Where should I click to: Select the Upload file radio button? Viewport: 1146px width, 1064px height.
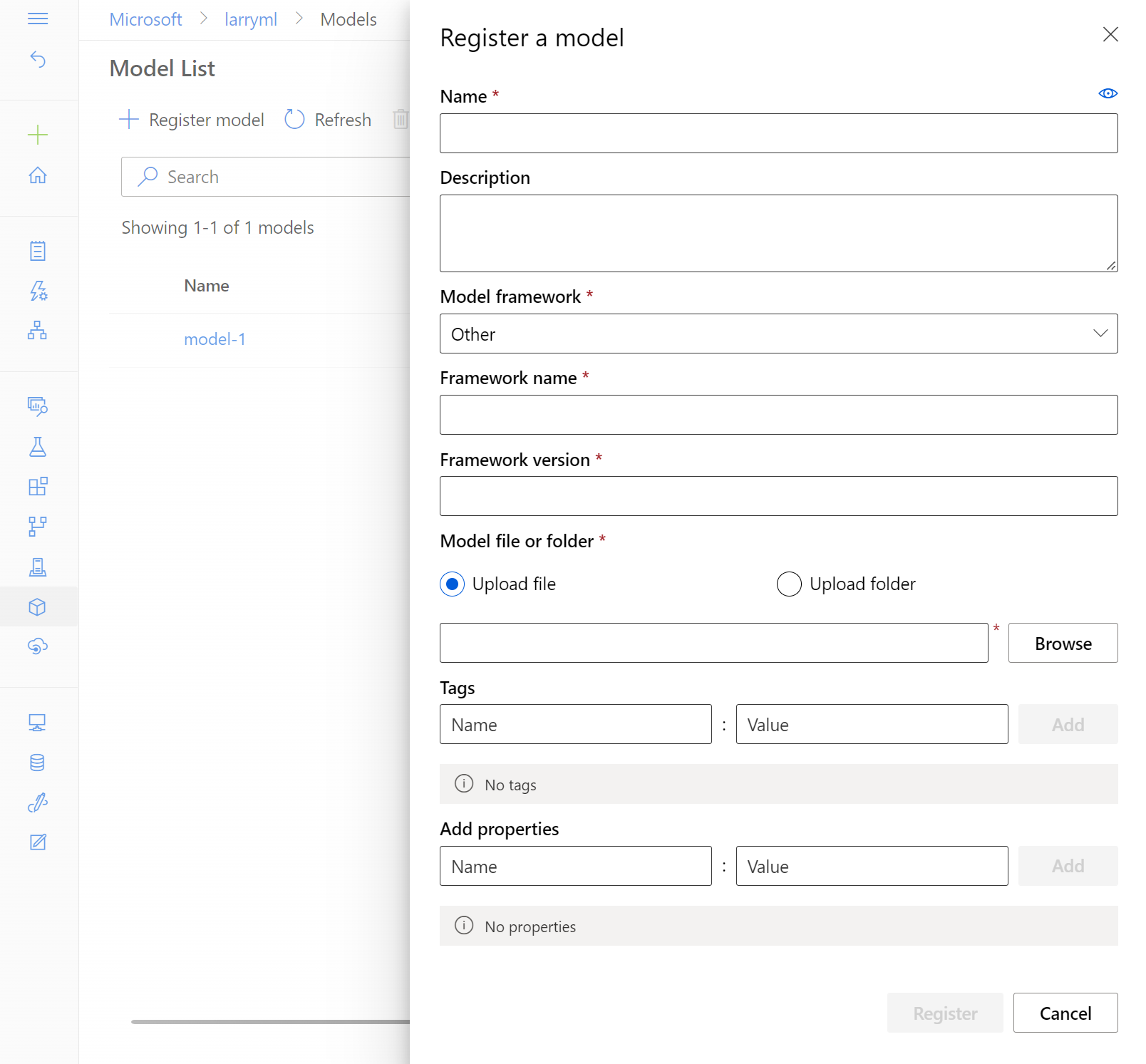click(452, 584)
